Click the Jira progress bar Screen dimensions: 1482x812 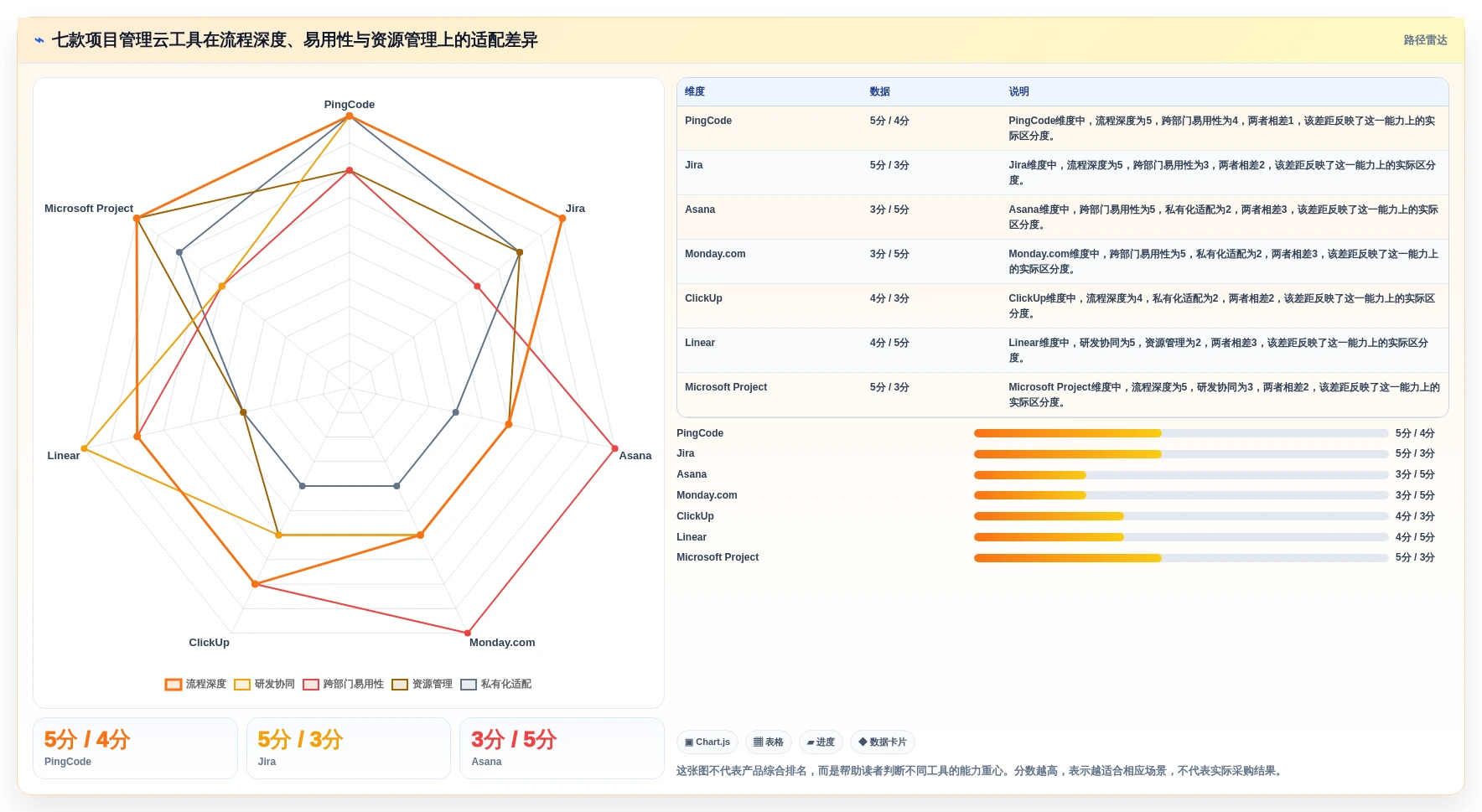[1181, 454]
